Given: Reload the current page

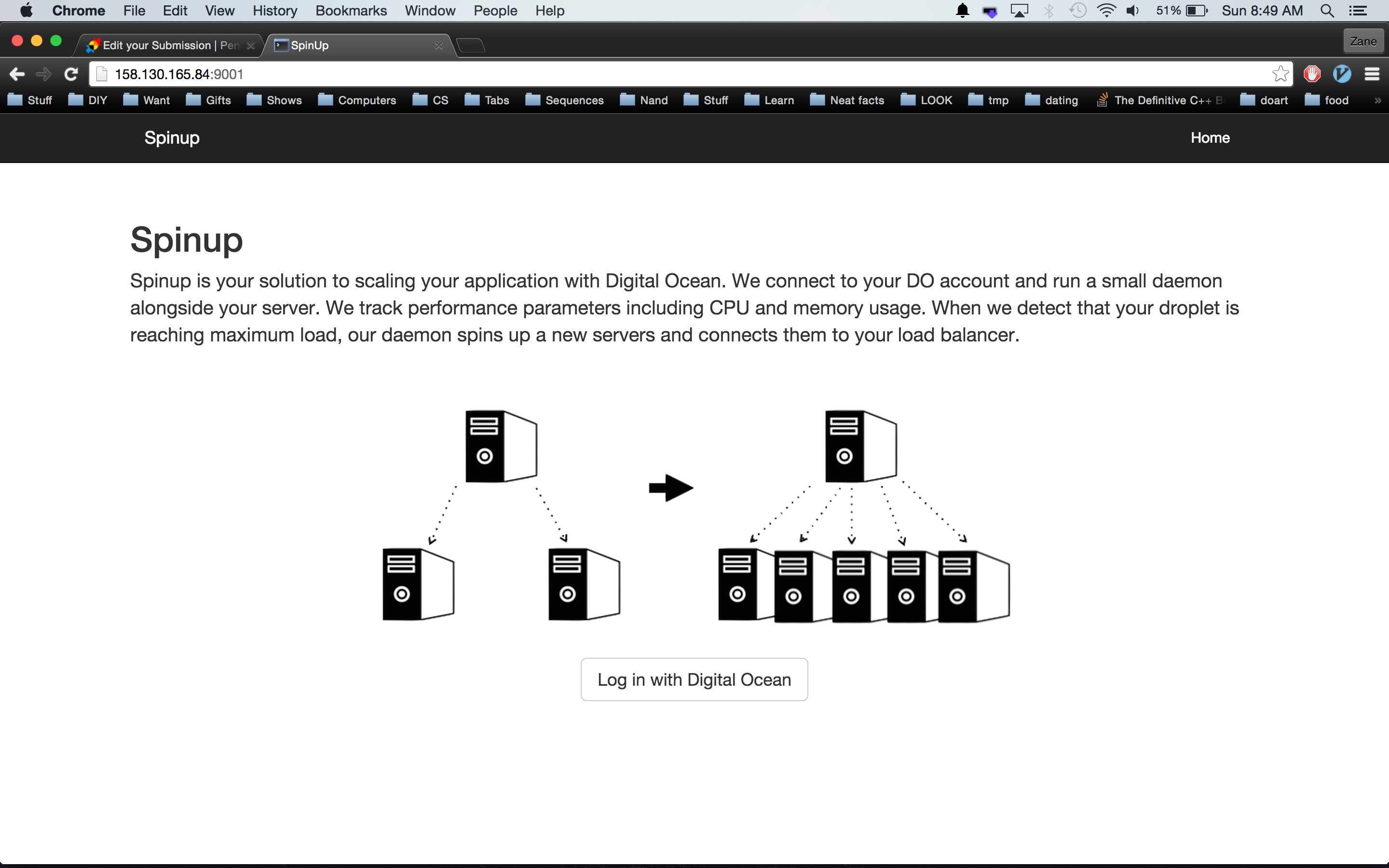Looking at the screenshot, I should 71,74.
